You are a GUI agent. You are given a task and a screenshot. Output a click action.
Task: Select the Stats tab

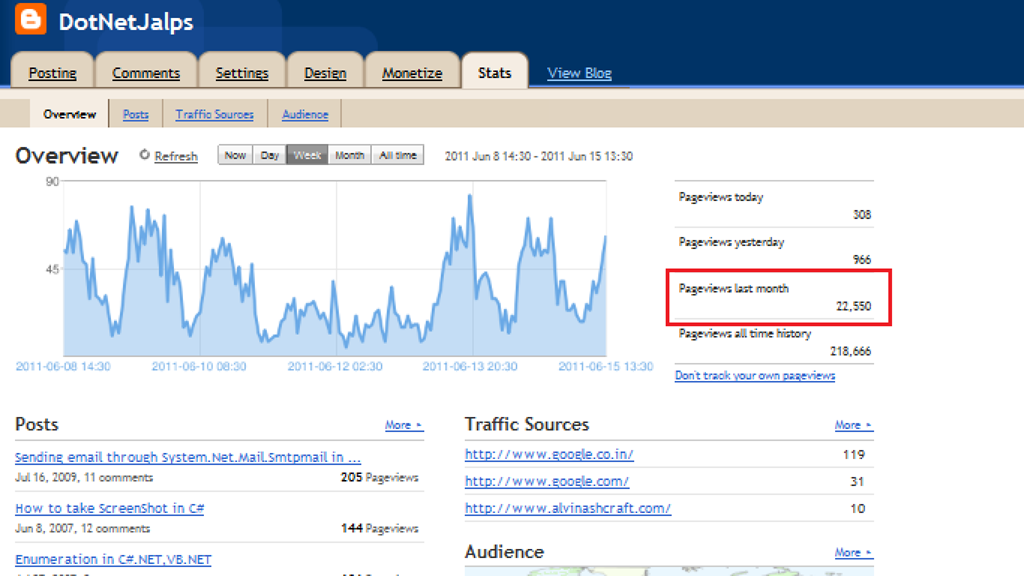(494, 72)
